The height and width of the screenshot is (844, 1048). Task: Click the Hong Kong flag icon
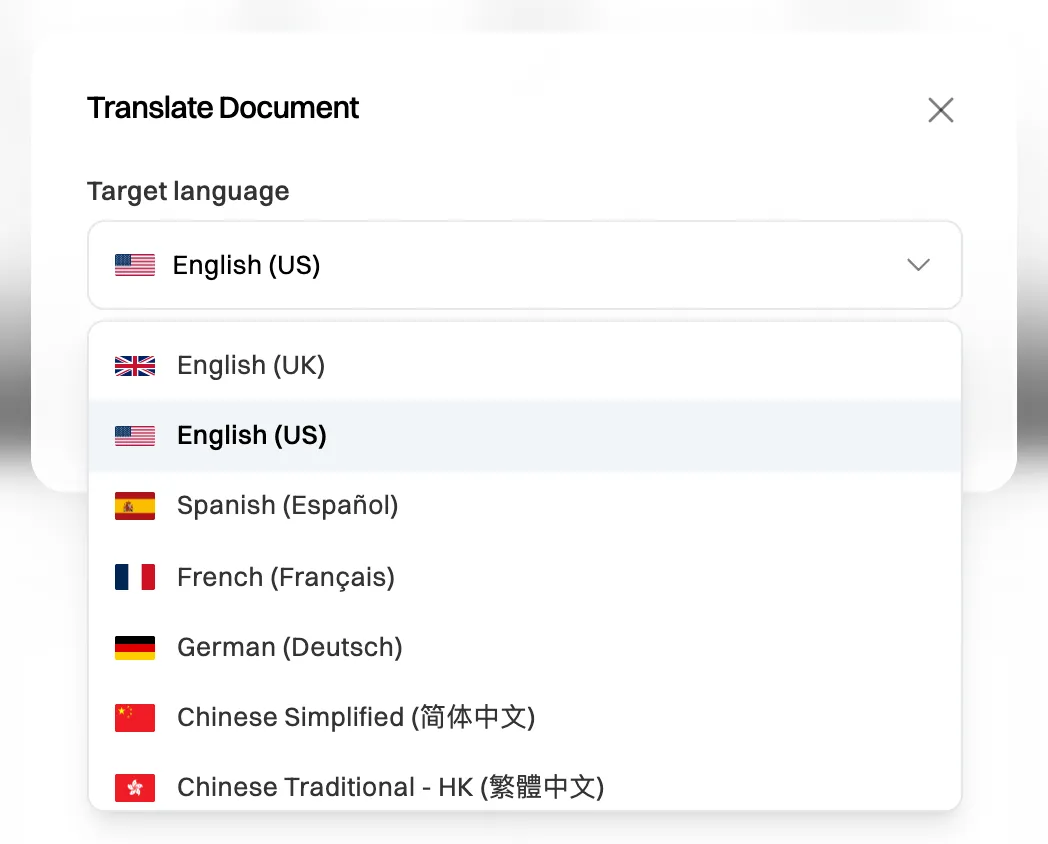(135, 787)
